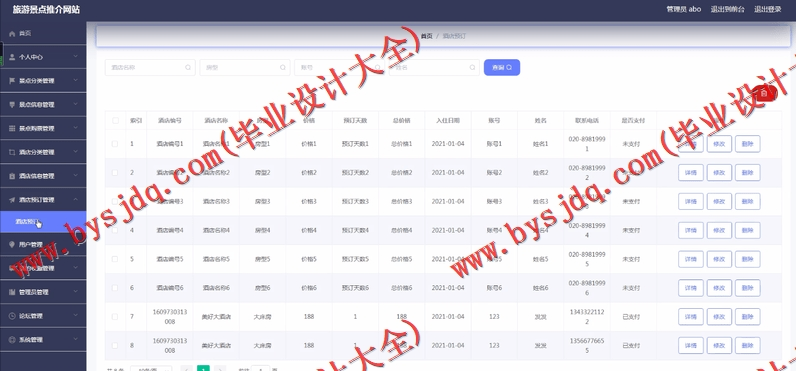
Task: Click the paper-plane icon for 酒店预订管理
Action: [12, 200]
